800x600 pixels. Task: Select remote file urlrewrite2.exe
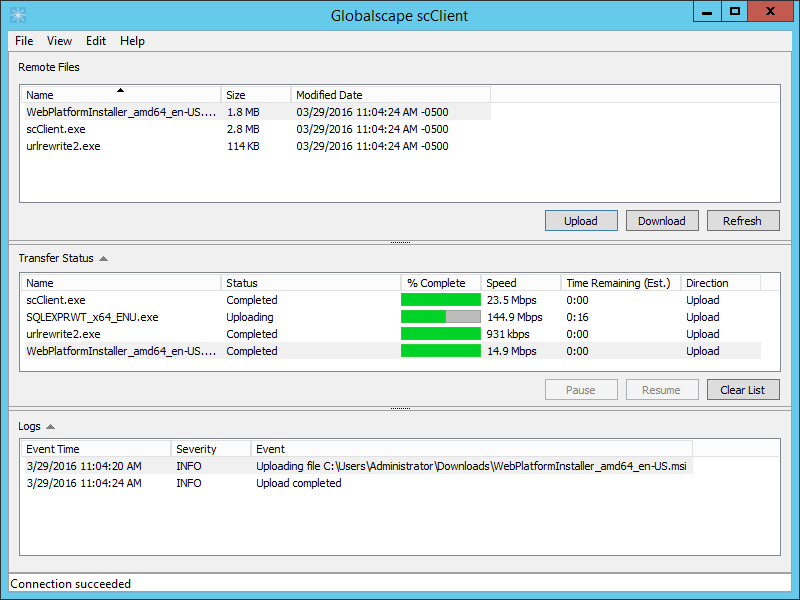pyautogui.click(x=258, y=146)
